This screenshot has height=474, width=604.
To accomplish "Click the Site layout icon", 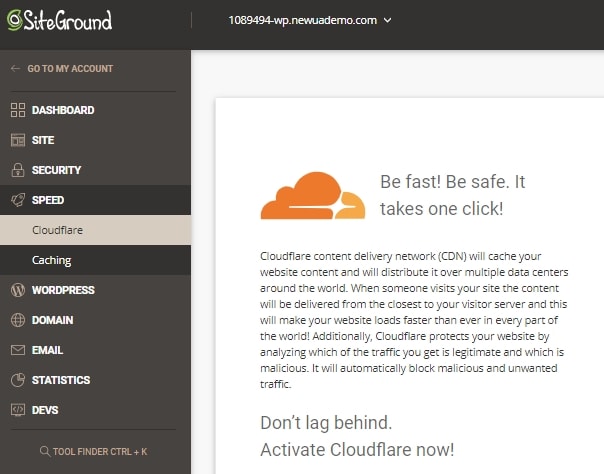I will (x=18, y=140).
